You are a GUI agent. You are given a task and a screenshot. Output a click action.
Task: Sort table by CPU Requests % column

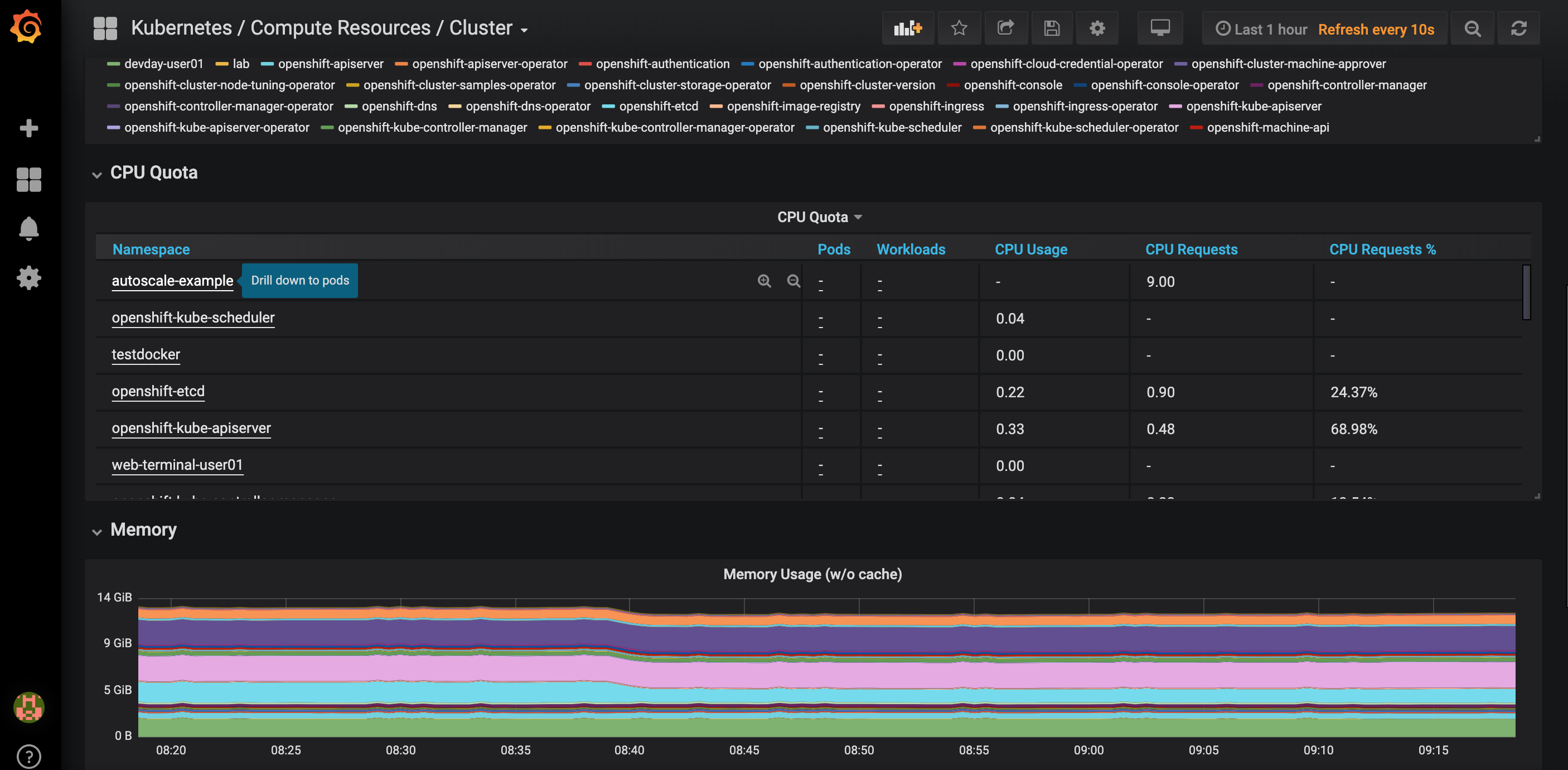coord(1382,249)
